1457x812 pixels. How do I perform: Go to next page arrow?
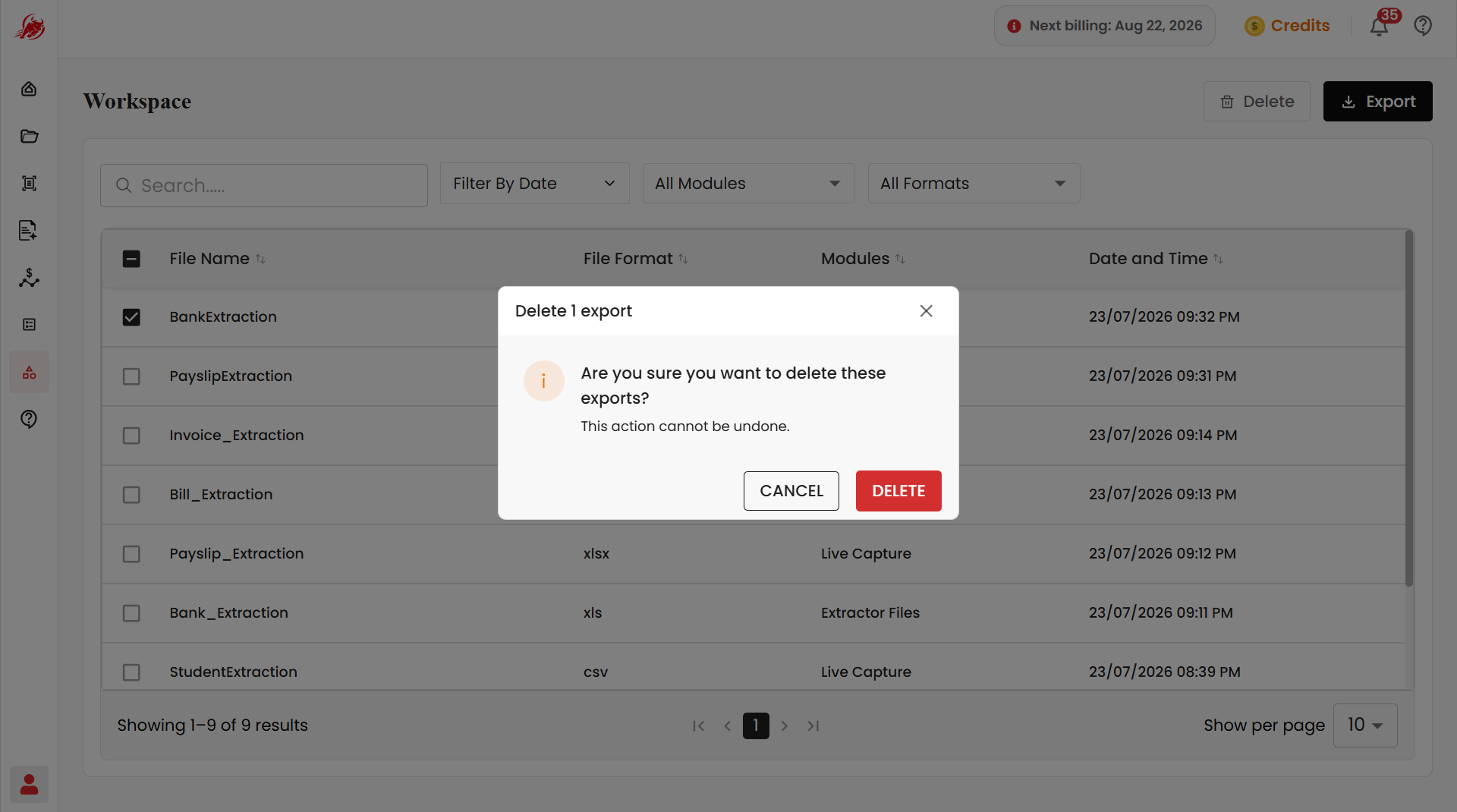tap(785, 726)
